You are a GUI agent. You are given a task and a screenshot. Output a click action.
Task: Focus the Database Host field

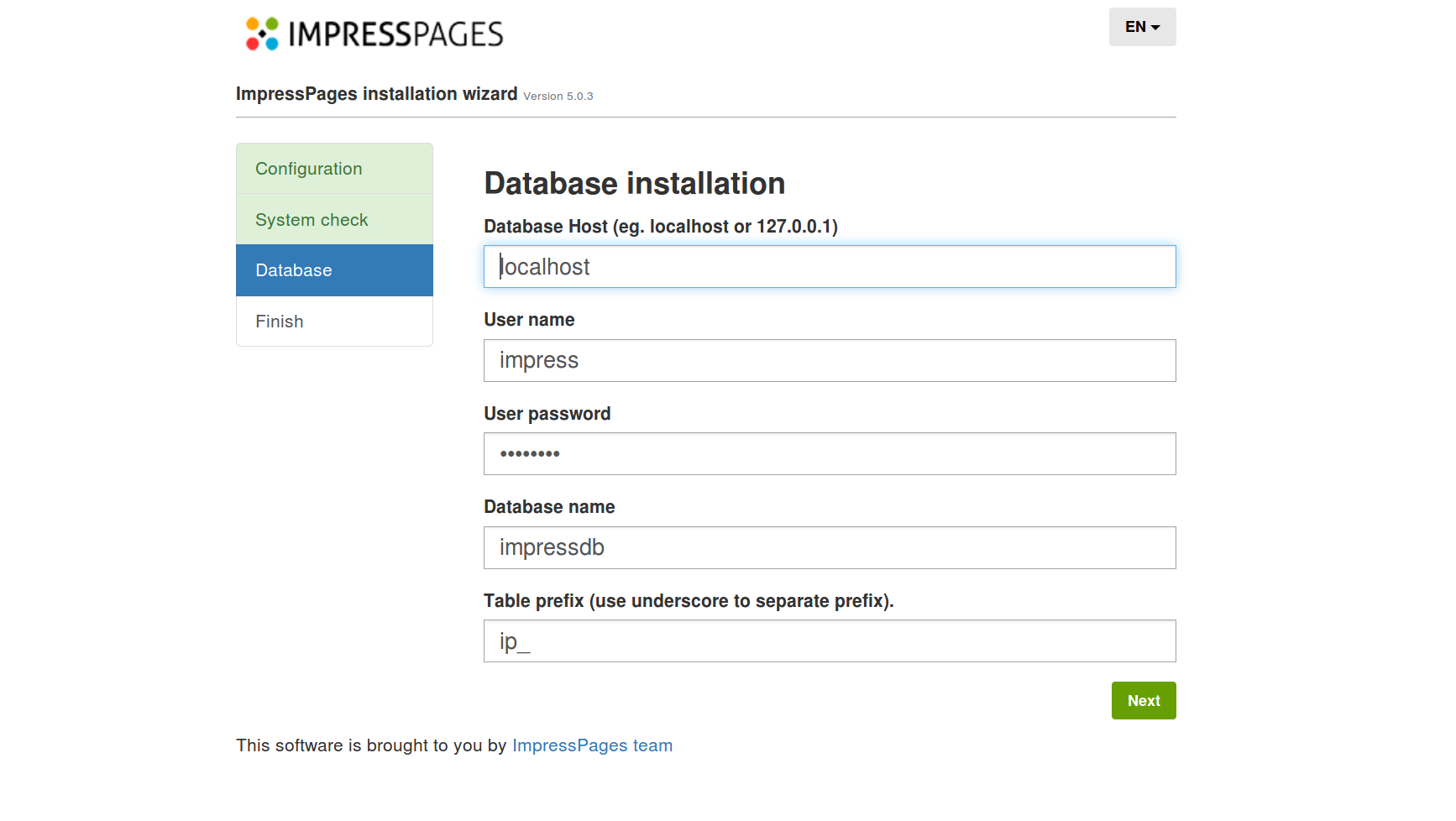[830, 267]
